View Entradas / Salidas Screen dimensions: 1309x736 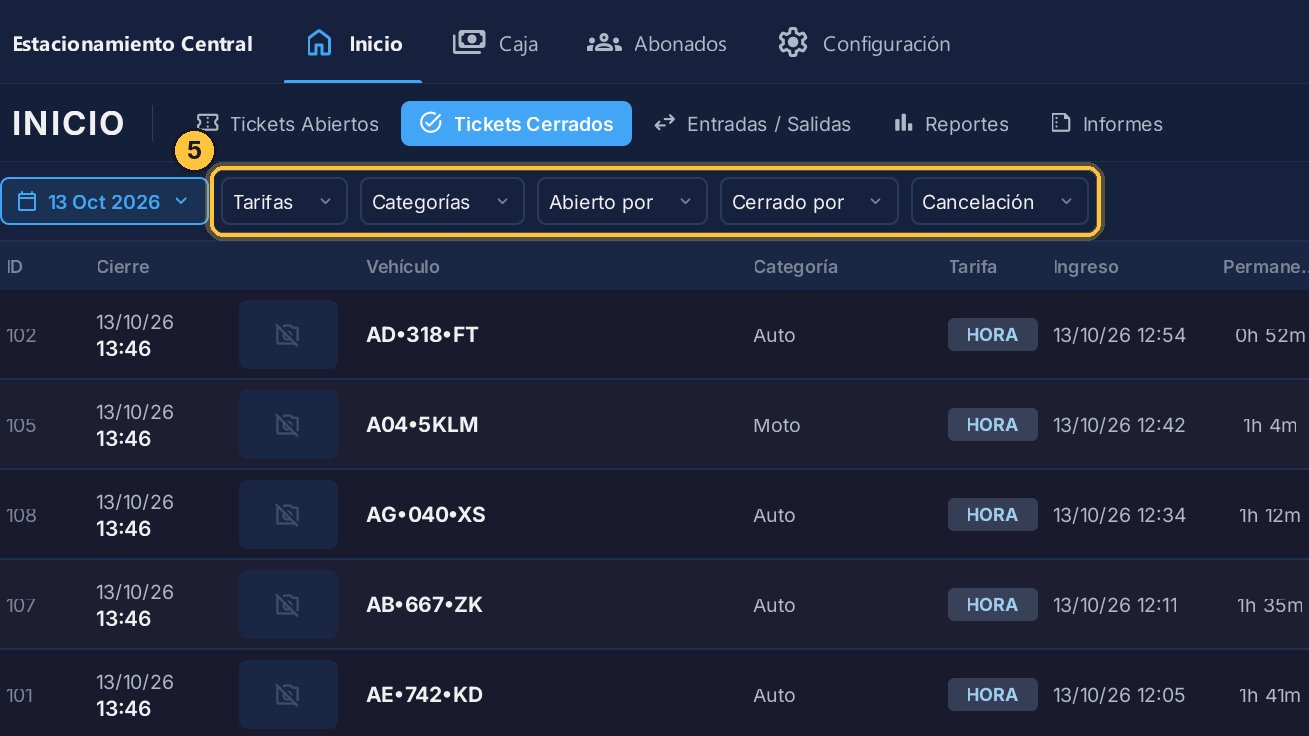(x=752, y=124)
